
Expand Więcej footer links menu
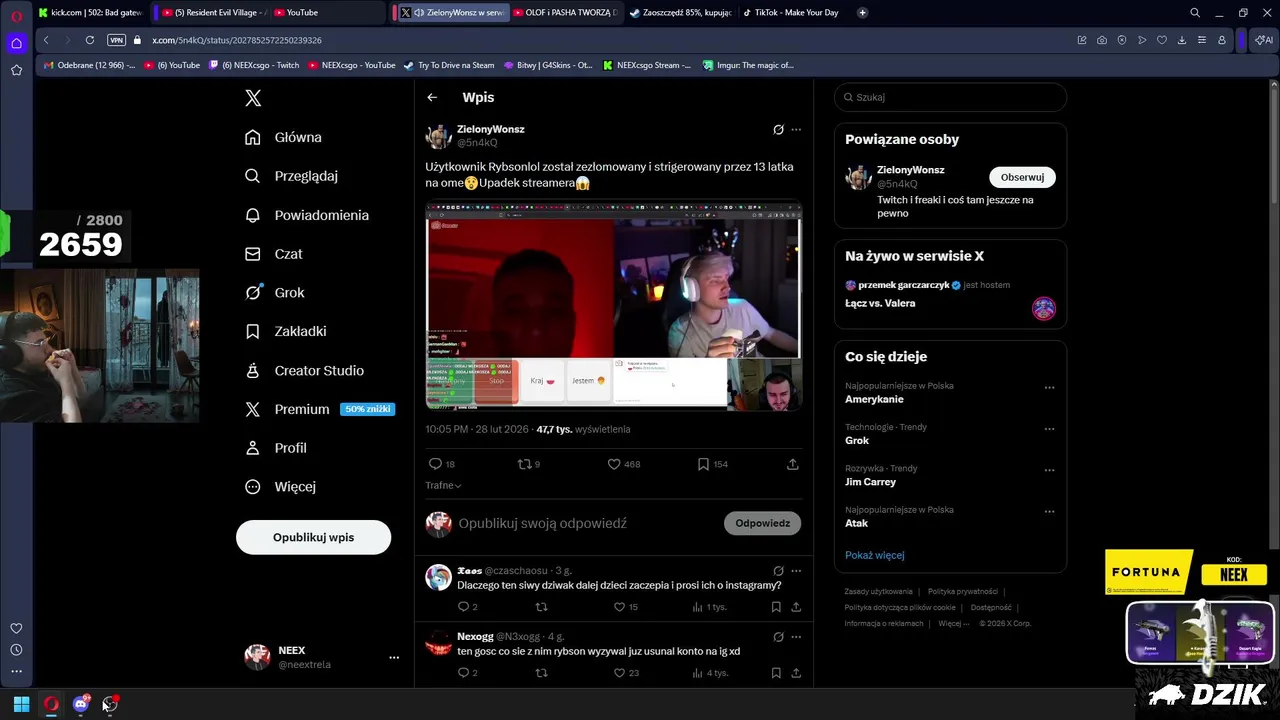954,623
